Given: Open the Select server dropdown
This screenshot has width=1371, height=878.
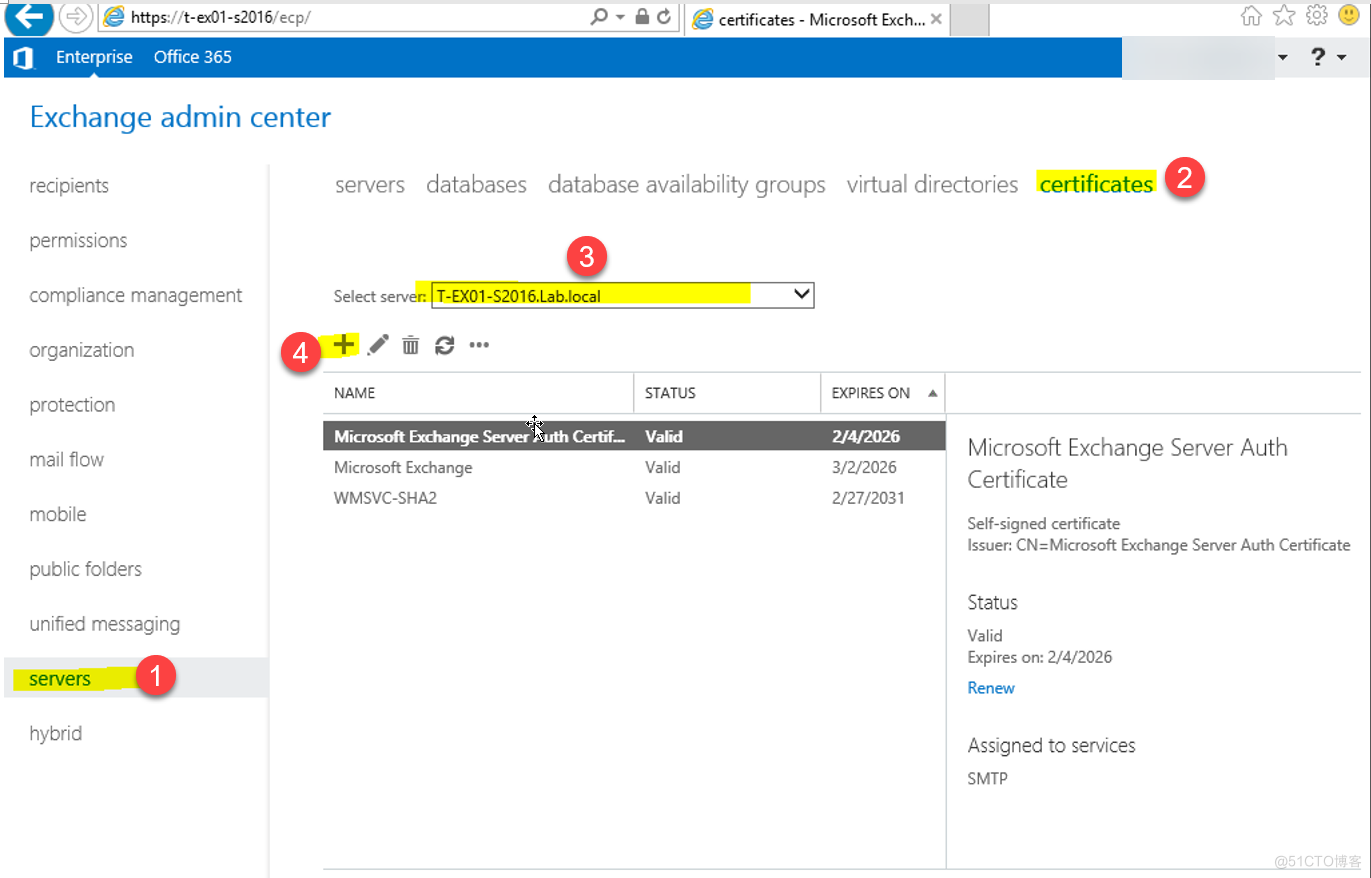Looking at the screenshot, I should coord(622,295).
